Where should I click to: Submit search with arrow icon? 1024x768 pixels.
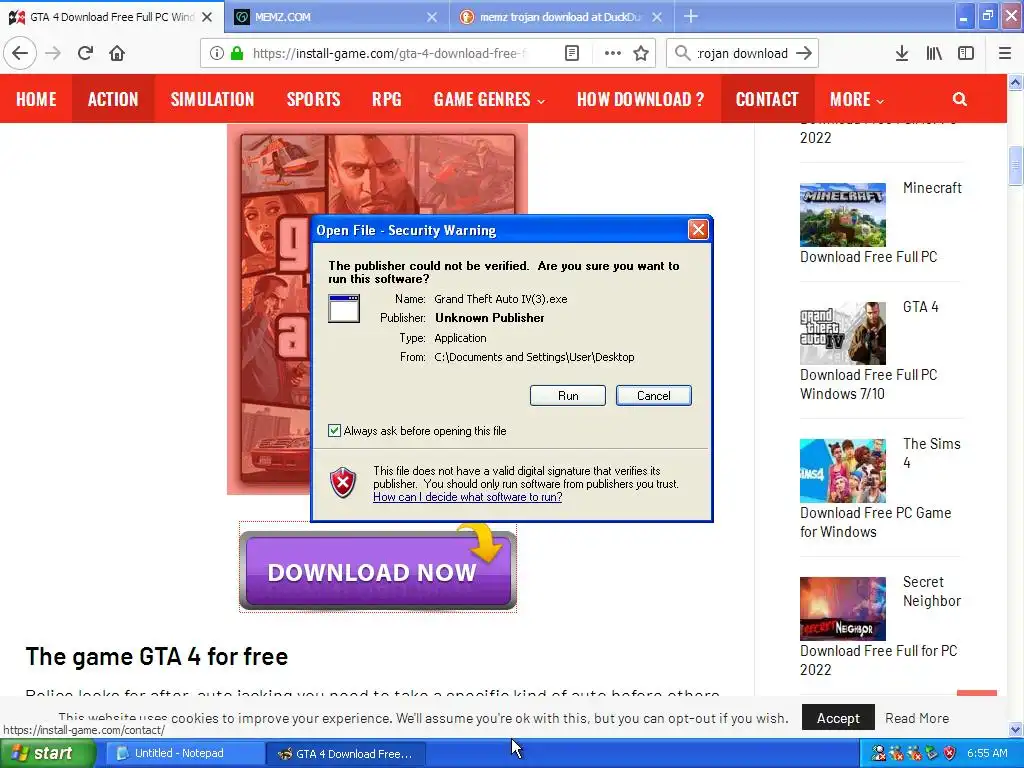(x=804, y=54)
